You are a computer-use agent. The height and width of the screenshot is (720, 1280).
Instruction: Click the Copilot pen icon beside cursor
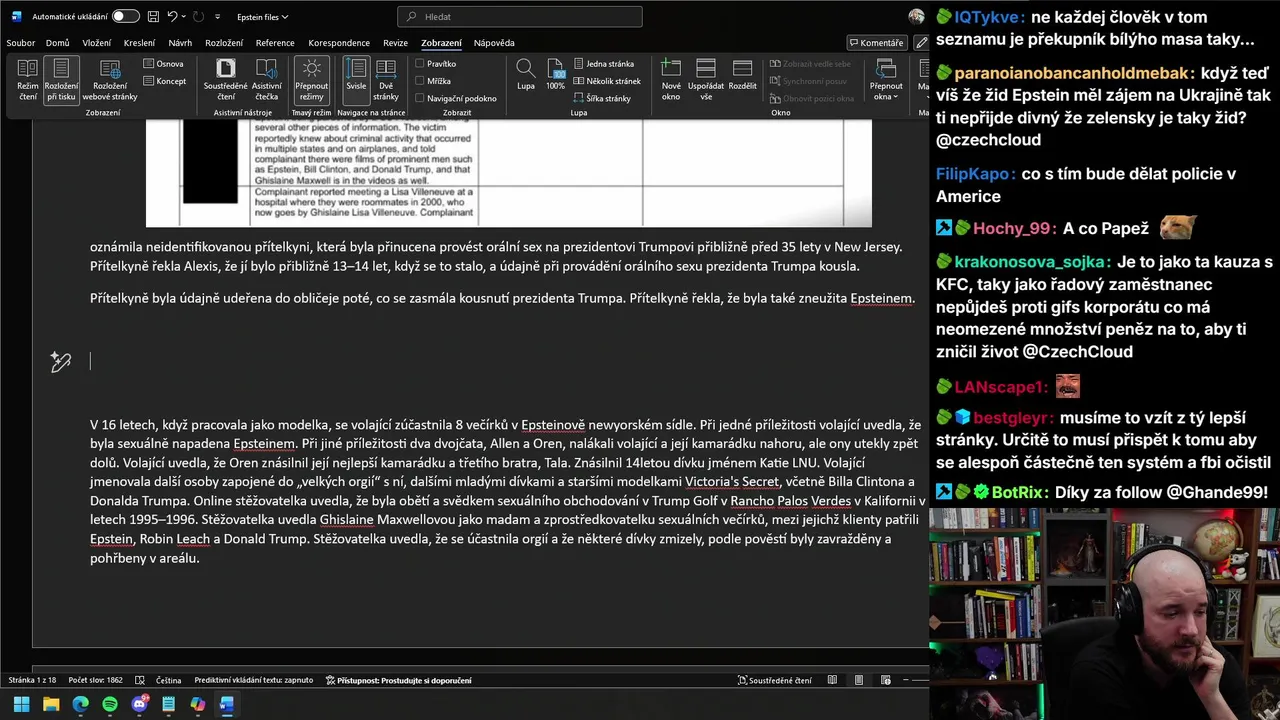click(61, 362)
